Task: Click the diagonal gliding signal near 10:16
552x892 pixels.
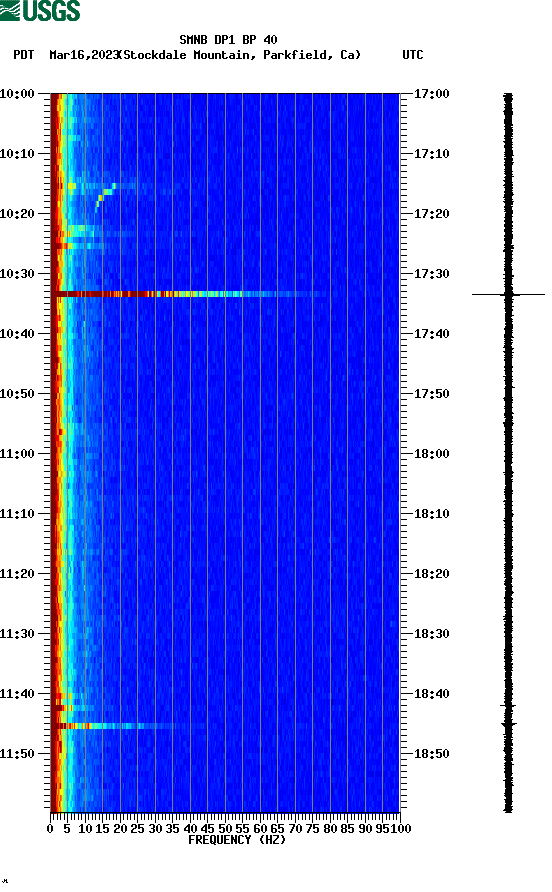Action: 105,197
